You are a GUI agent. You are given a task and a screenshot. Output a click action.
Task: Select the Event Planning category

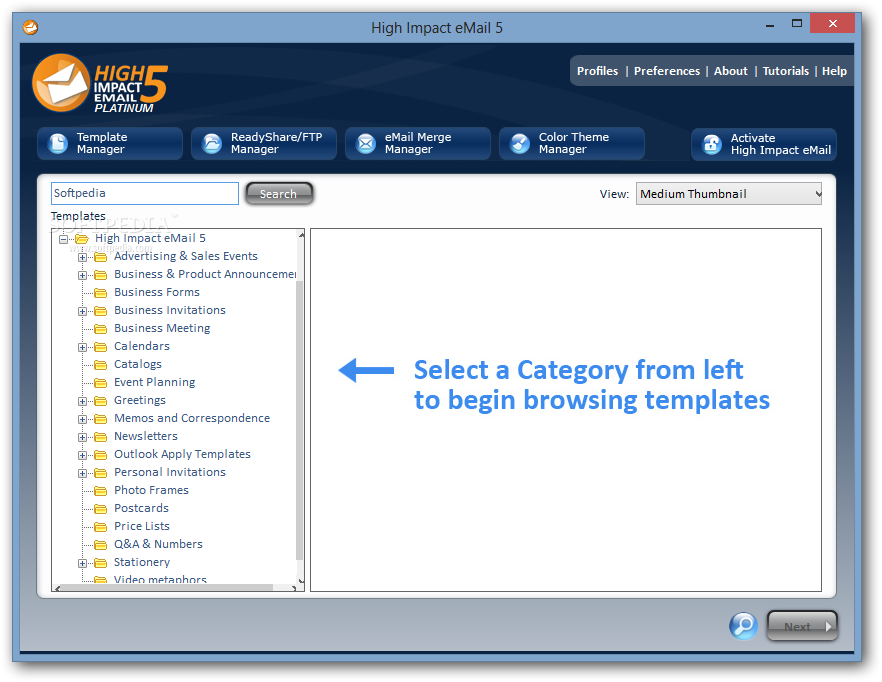[x=155, y=382]
